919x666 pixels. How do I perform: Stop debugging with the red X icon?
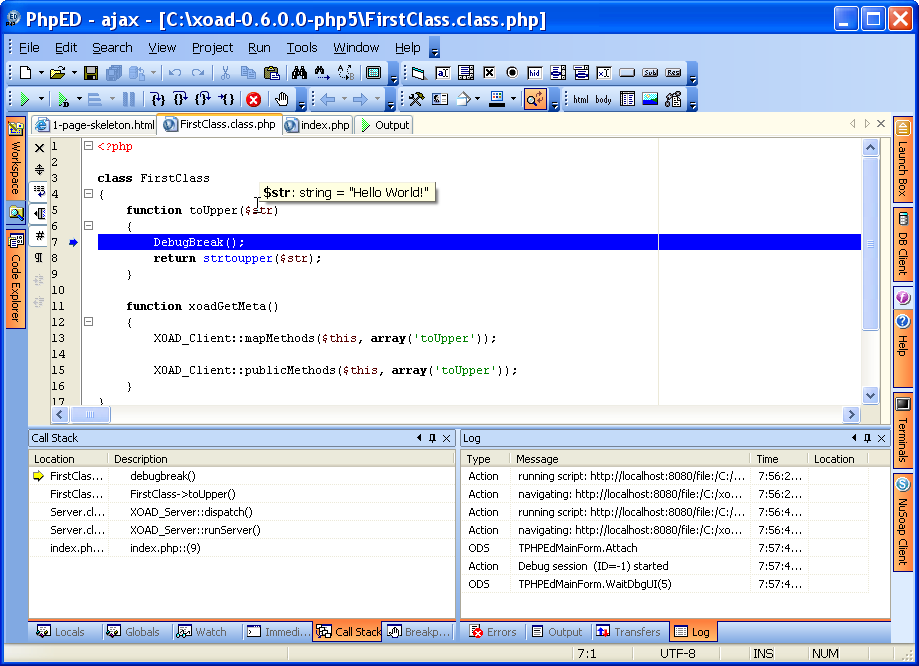(x=253, y=100)
